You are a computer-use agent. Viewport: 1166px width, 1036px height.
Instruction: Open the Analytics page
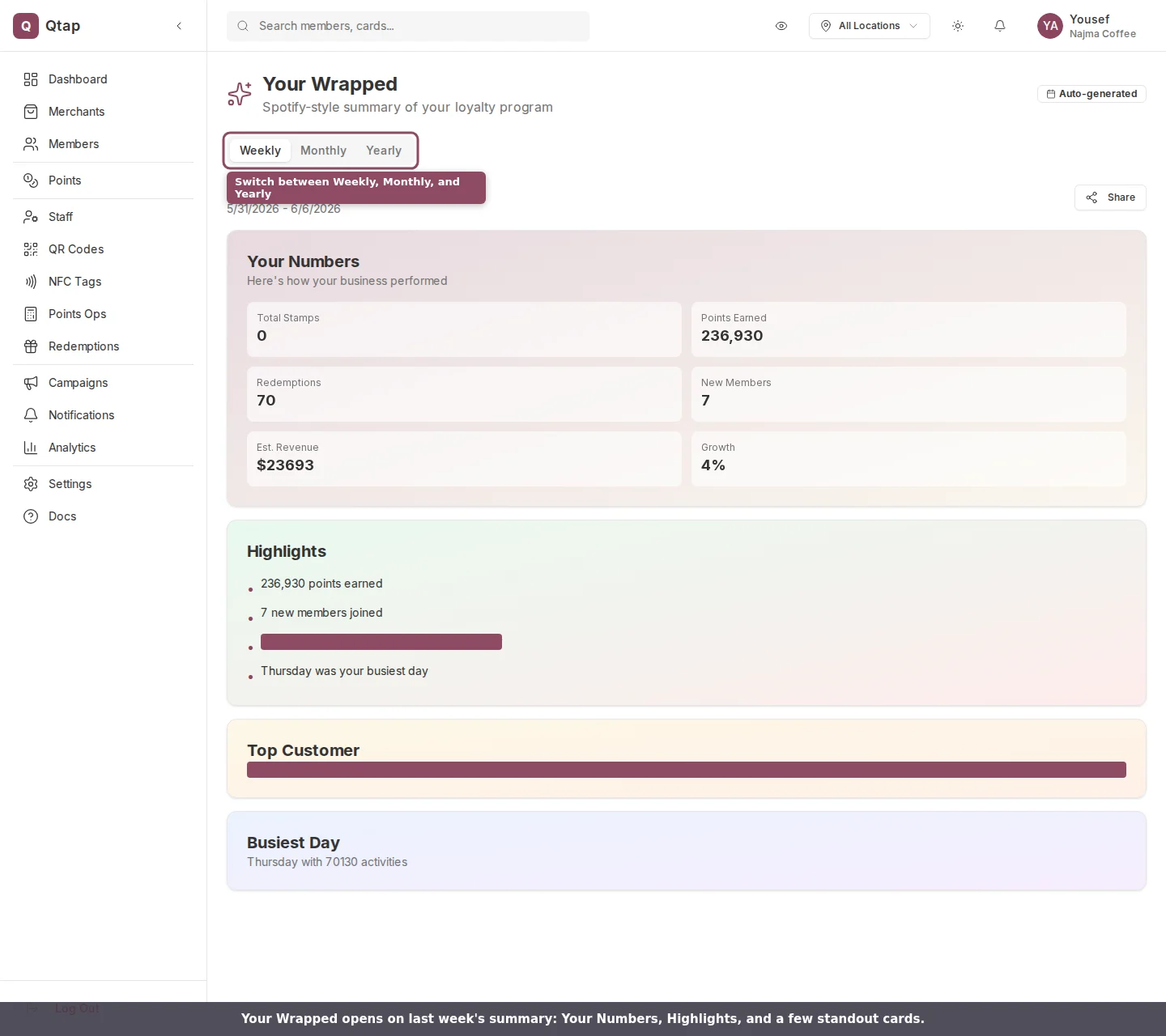[103, 448]
